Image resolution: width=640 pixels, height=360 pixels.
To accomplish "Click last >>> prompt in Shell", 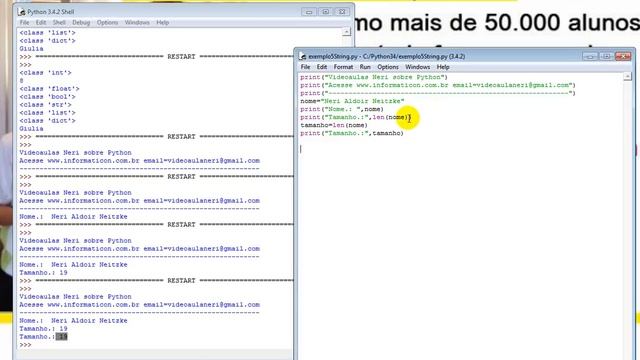I will (x=25, y=345).
